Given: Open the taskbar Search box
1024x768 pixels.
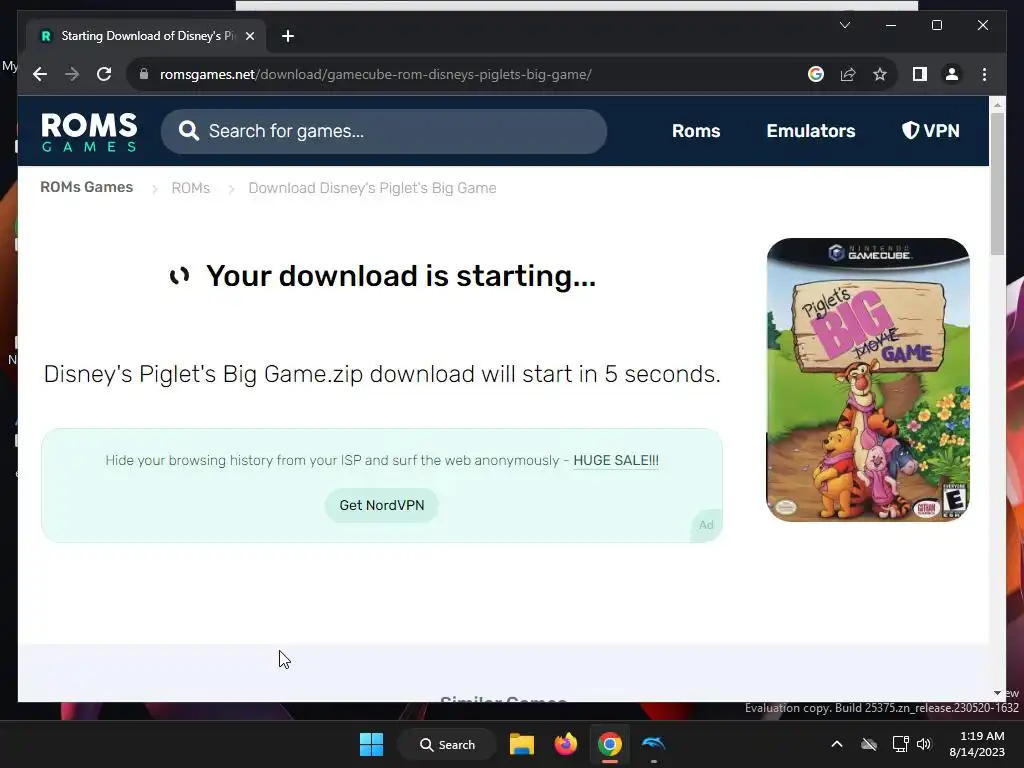Looking at the screenshot, I should 447,744.
